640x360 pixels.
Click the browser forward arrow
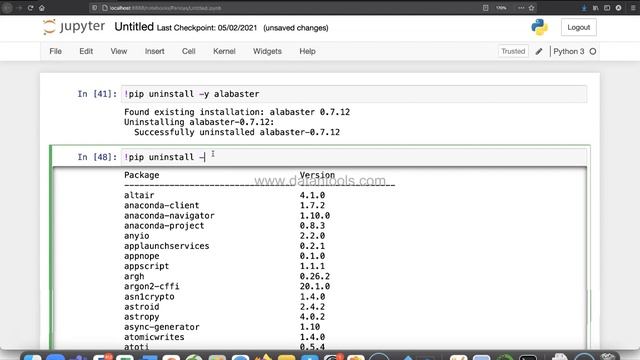tap(19, 8)
